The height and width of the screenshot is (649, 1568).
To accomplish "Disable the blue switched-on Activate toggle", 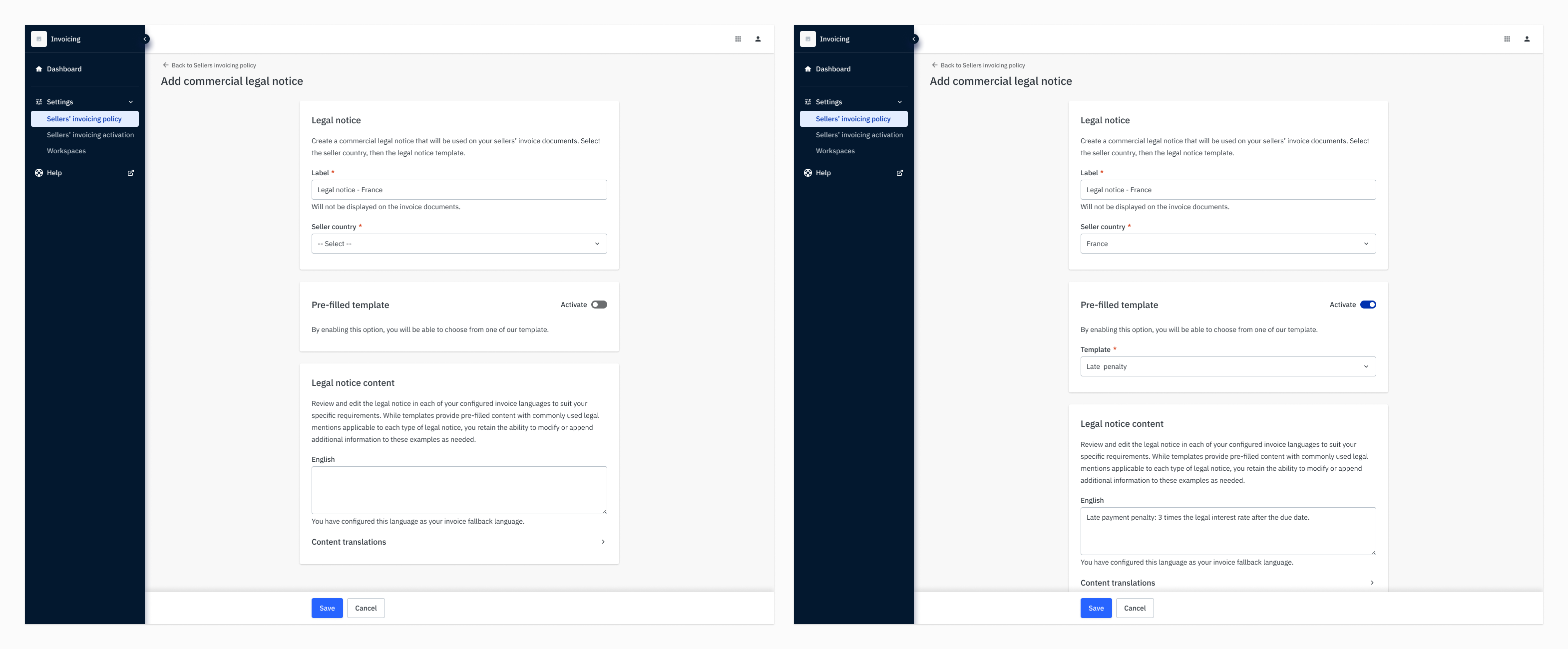I will pos(1368,305).
